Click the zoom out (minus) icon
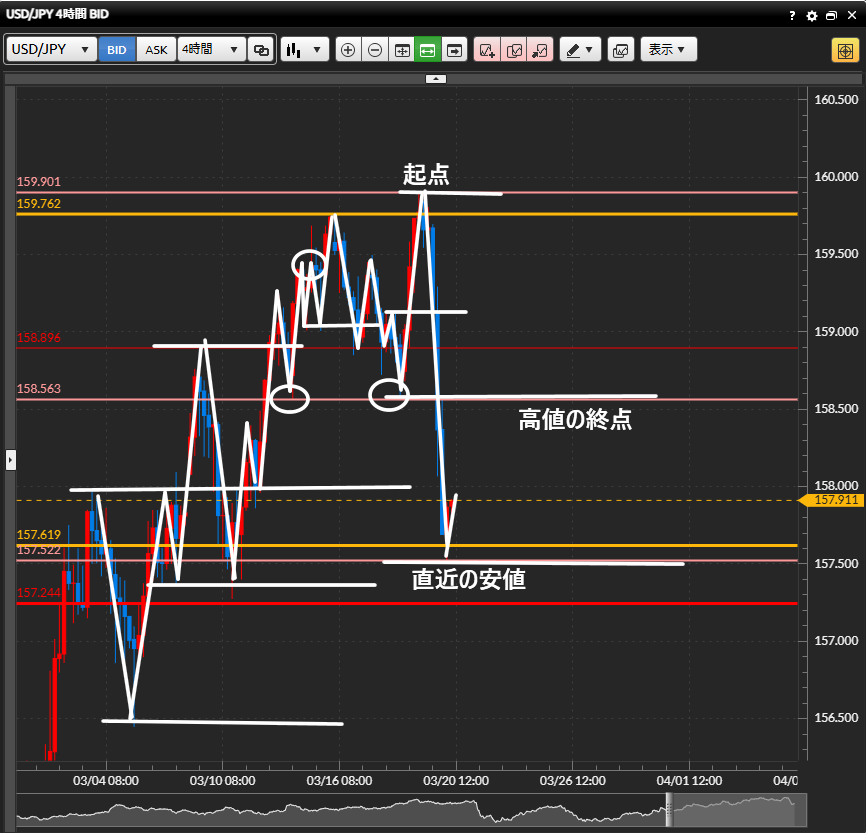866x833 pixels. 375,50
